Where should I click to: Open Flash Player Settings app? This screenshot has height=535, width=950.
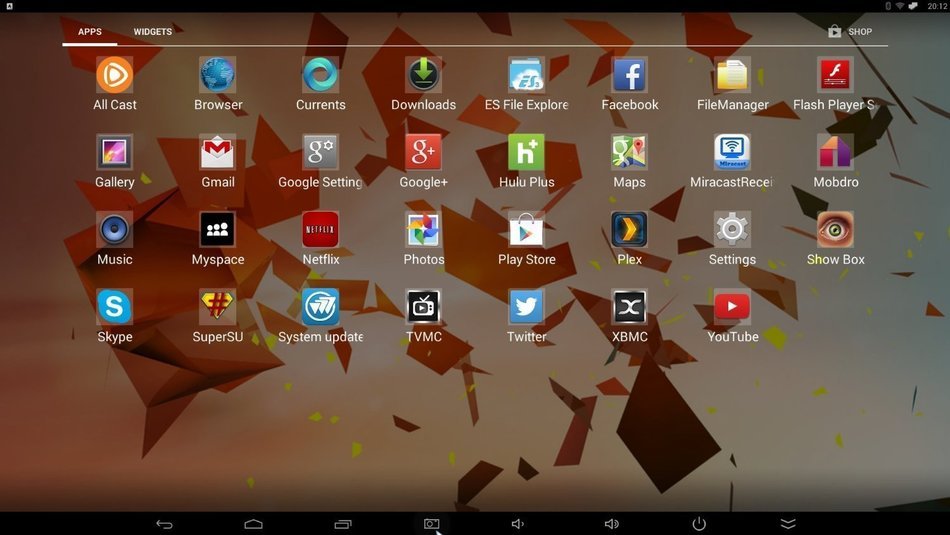(x=835, y=75)
